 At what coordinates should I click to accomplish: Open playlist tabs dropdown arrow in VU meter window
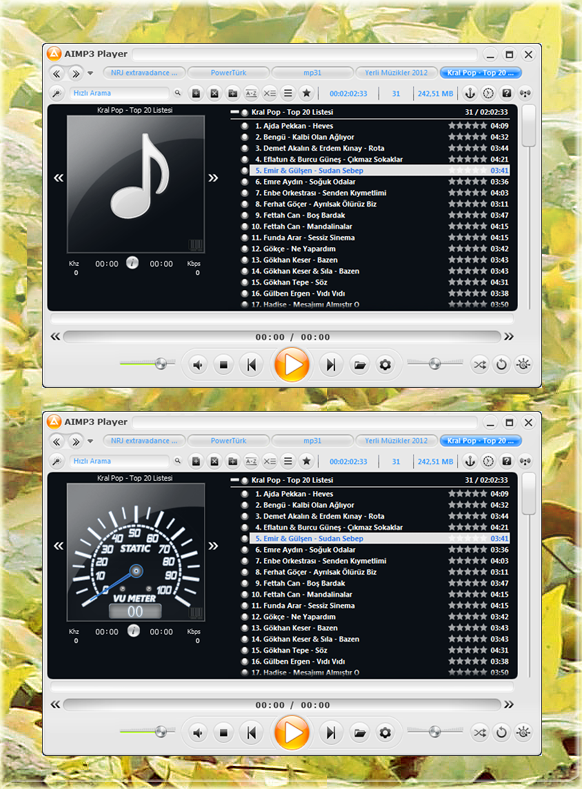point(91,441)
